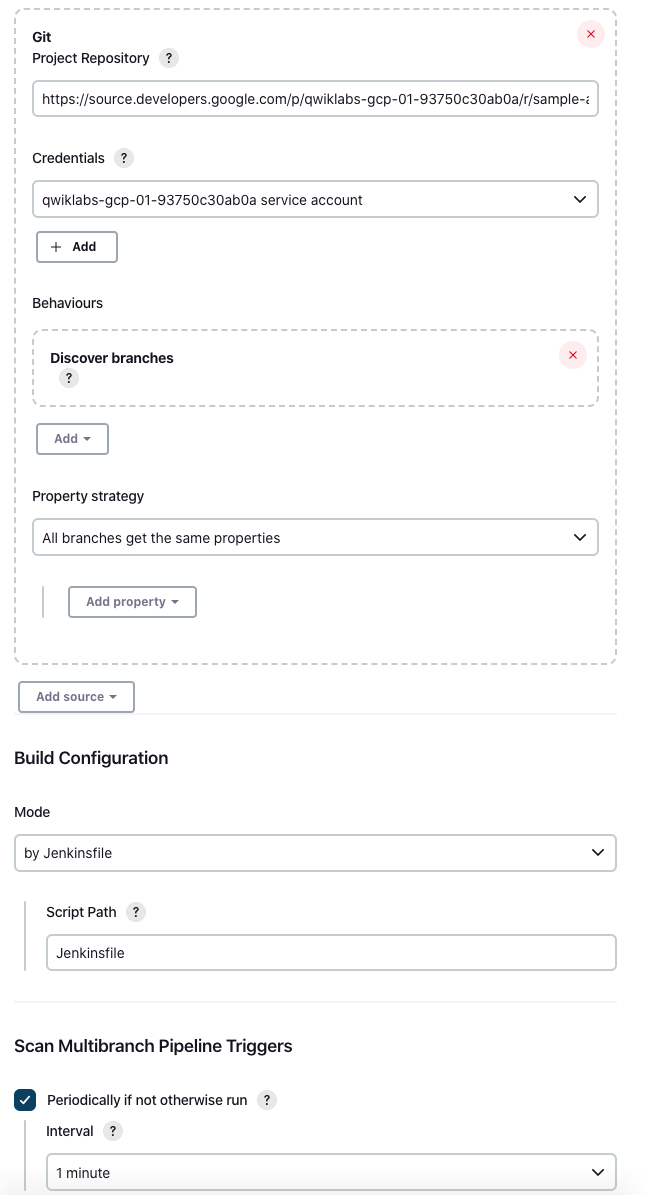Open the Credentials service account dropdown
Screen dimensions: 649x1199
[315, 200]
